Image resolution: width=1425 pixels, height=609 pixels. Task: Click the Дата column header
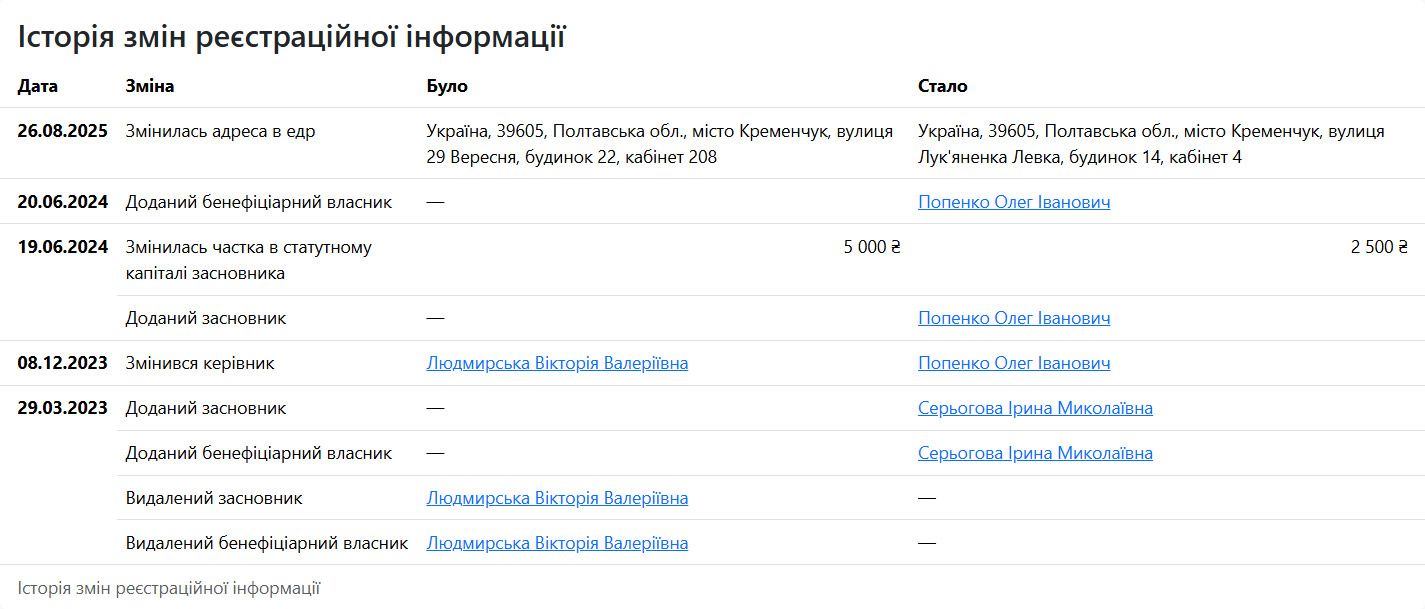coord(38,86)
